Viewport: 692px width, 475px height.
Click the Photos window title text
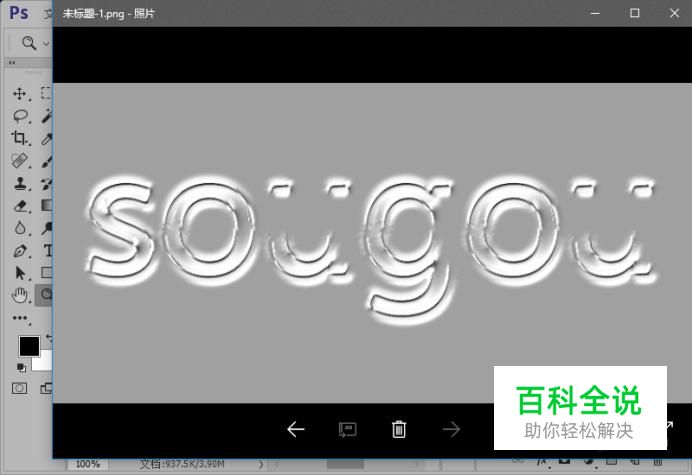109,13
